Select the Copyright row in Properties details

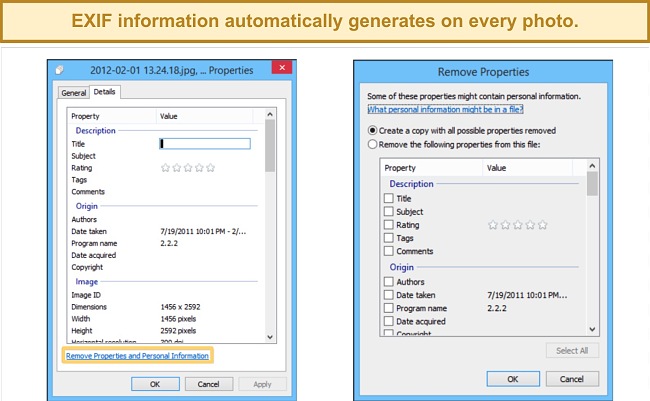click(x=166, y=267)
